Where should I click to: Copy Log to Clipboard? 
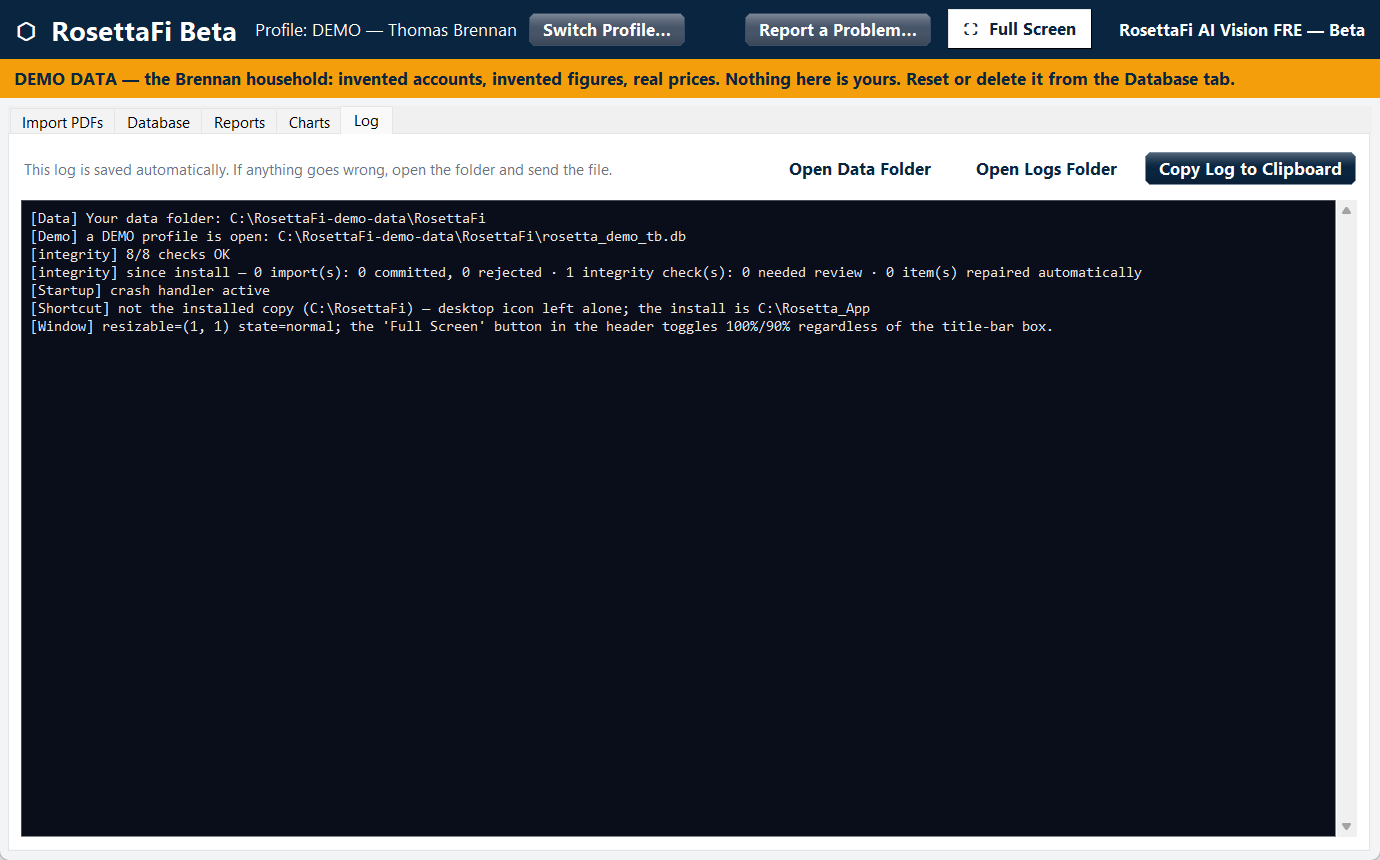[x=1250, y=169]
